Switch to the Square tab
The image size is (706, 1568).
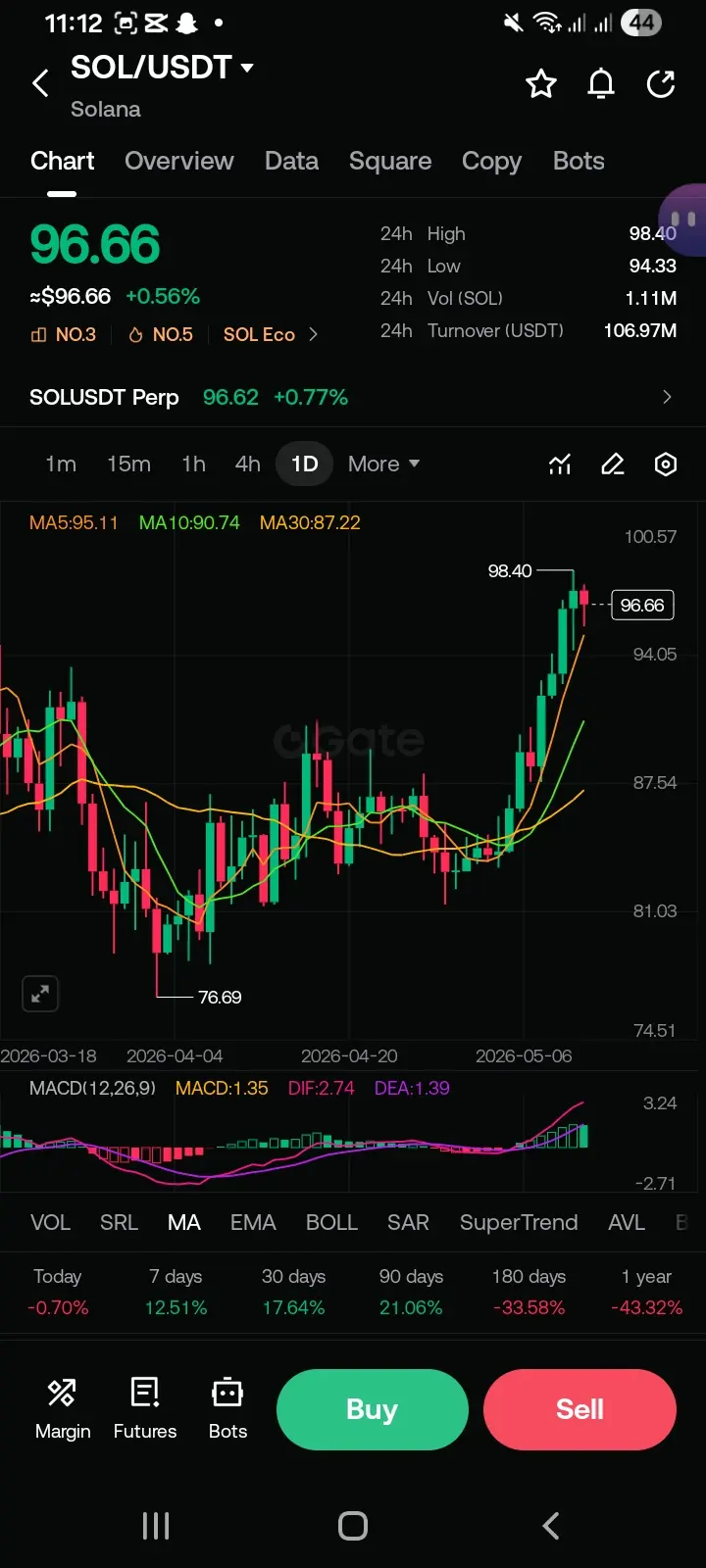point(390,161)
